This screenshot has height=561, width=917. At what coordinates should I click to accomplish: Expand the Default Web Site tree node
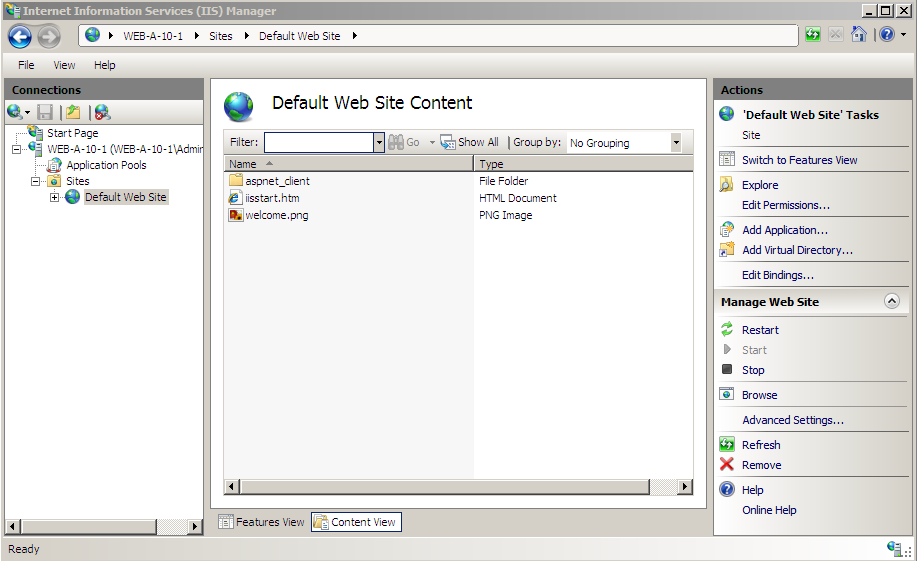click(54, 198)
